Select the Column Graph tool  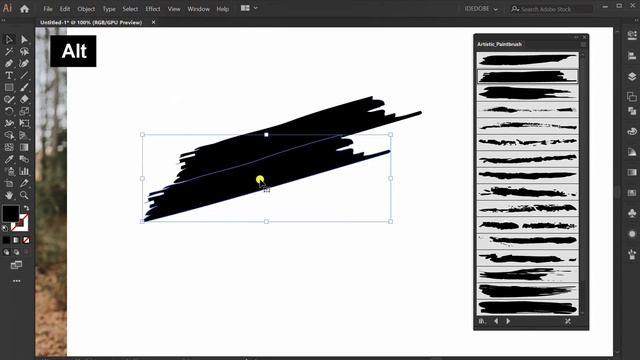(x=24, y=171)
